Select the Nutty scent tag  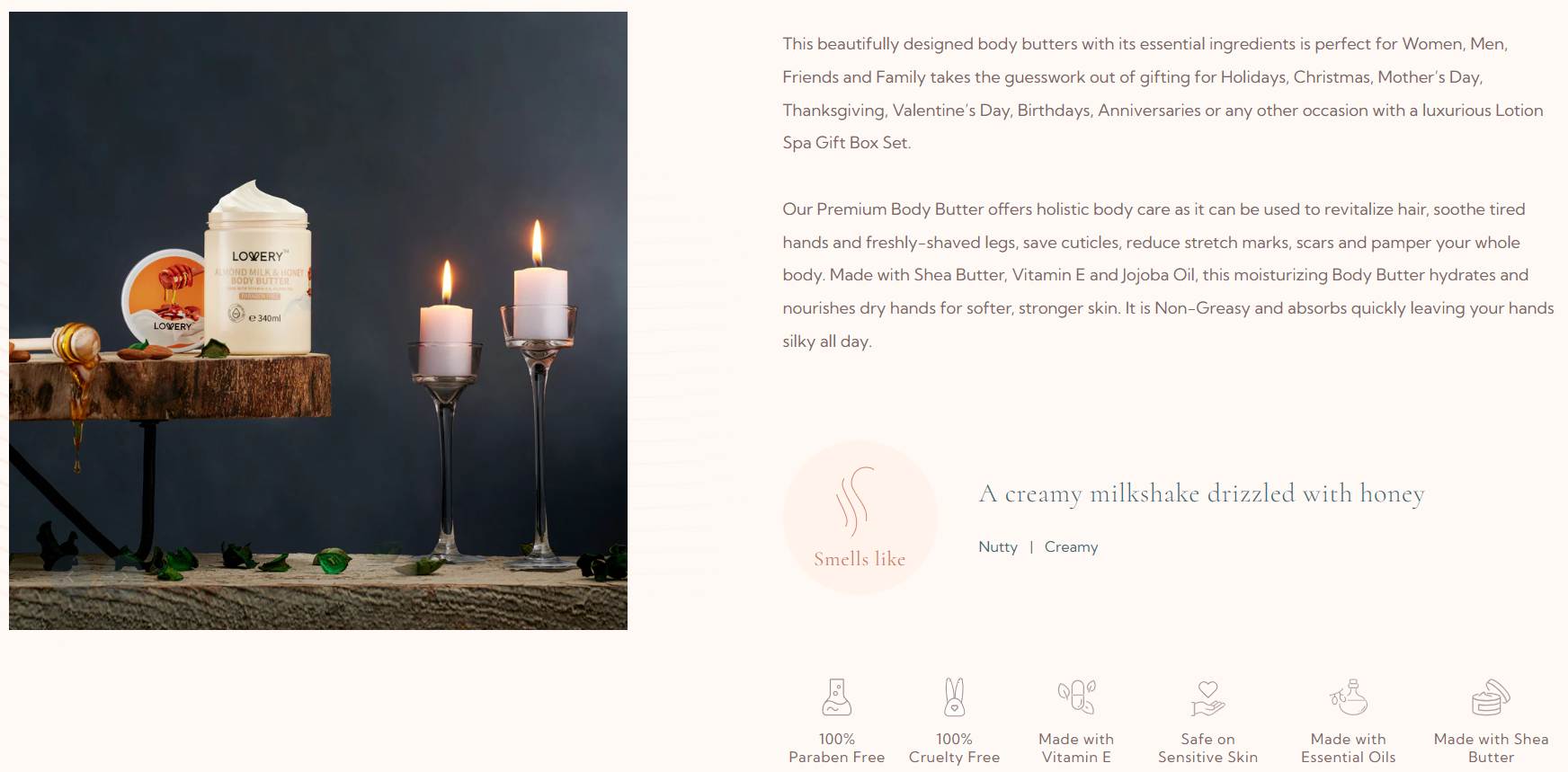click(x=998, y=547)
